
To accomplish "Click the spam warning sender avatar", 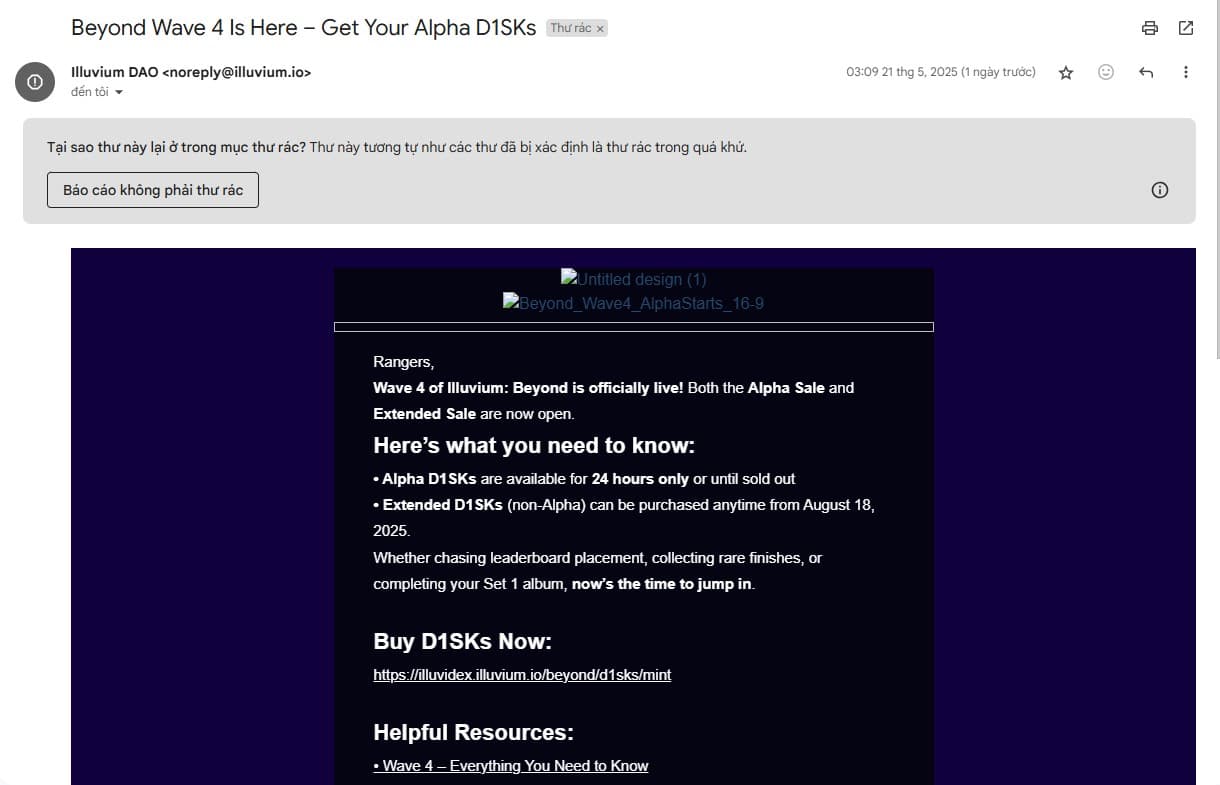I will coord(35,81).
